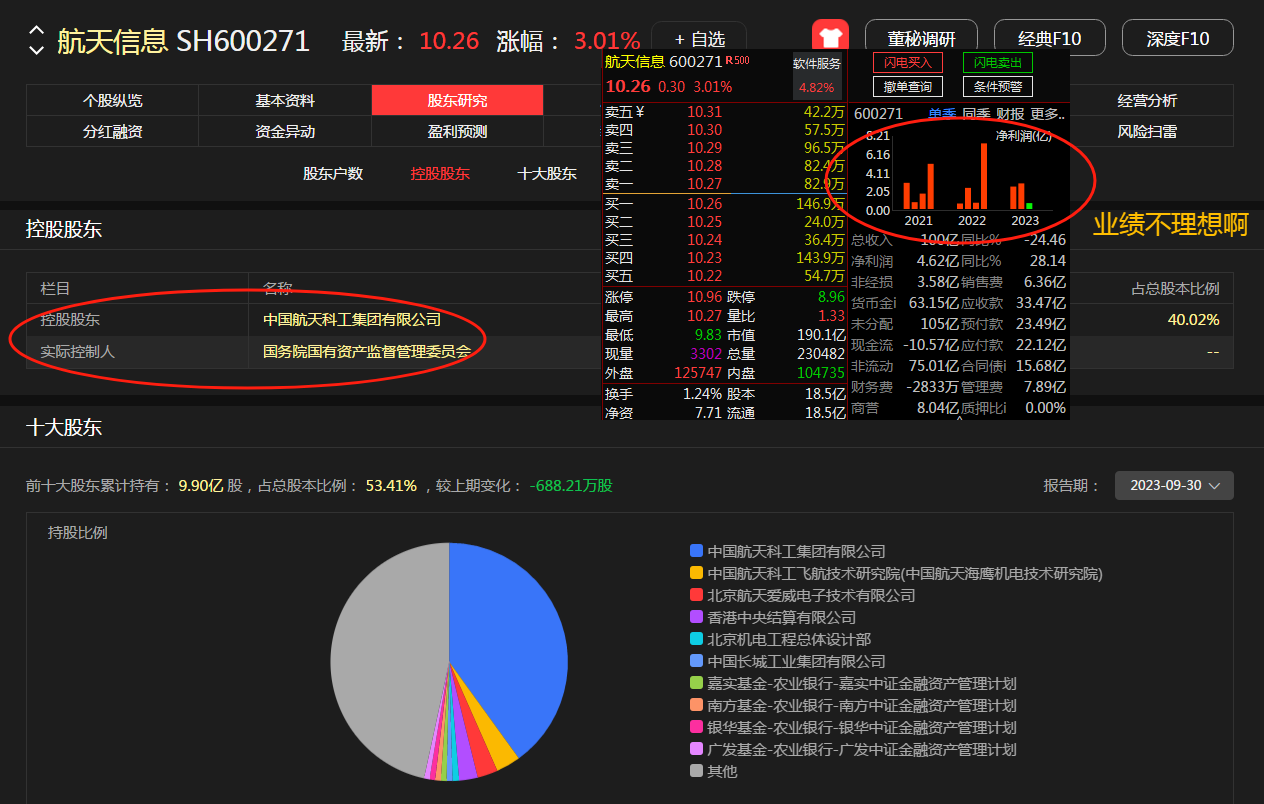Click controlling shareholder name 中国航天科工集团有限公司
Screen dimensions: 1264x804
352,320
